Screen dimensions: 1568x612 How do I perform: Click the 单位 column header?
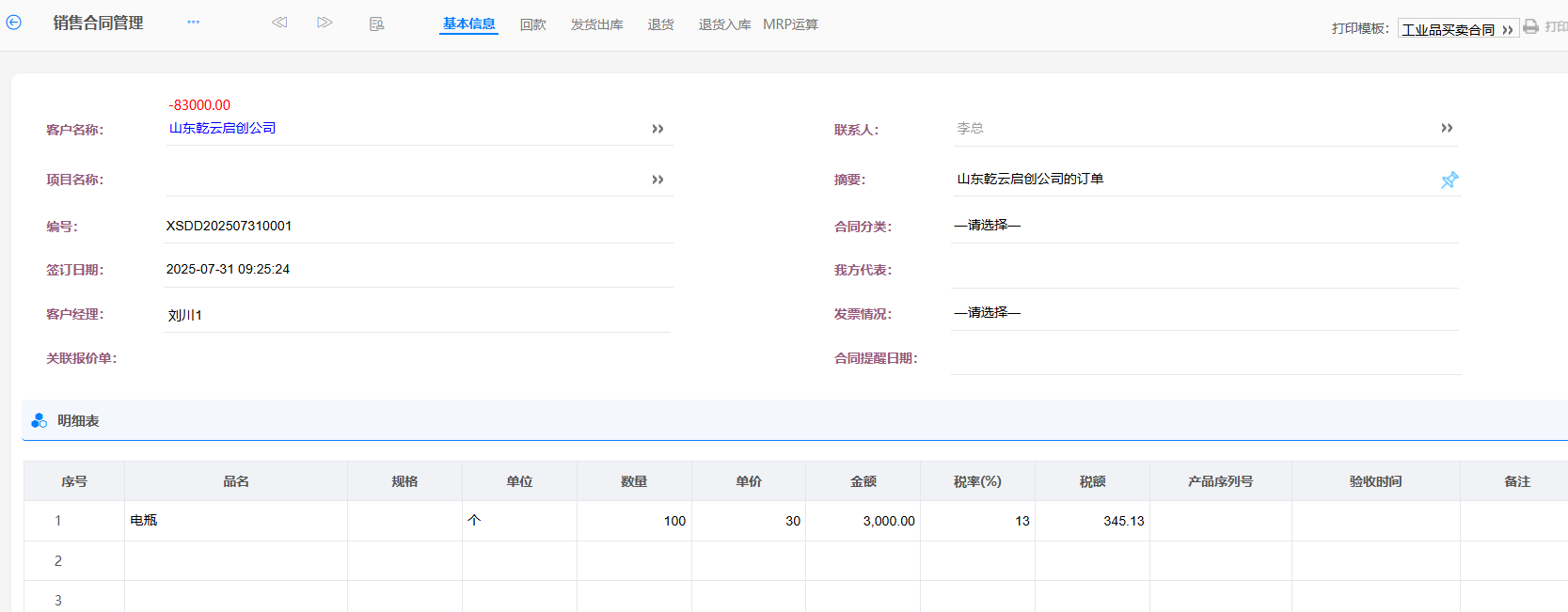coord(519,481)
